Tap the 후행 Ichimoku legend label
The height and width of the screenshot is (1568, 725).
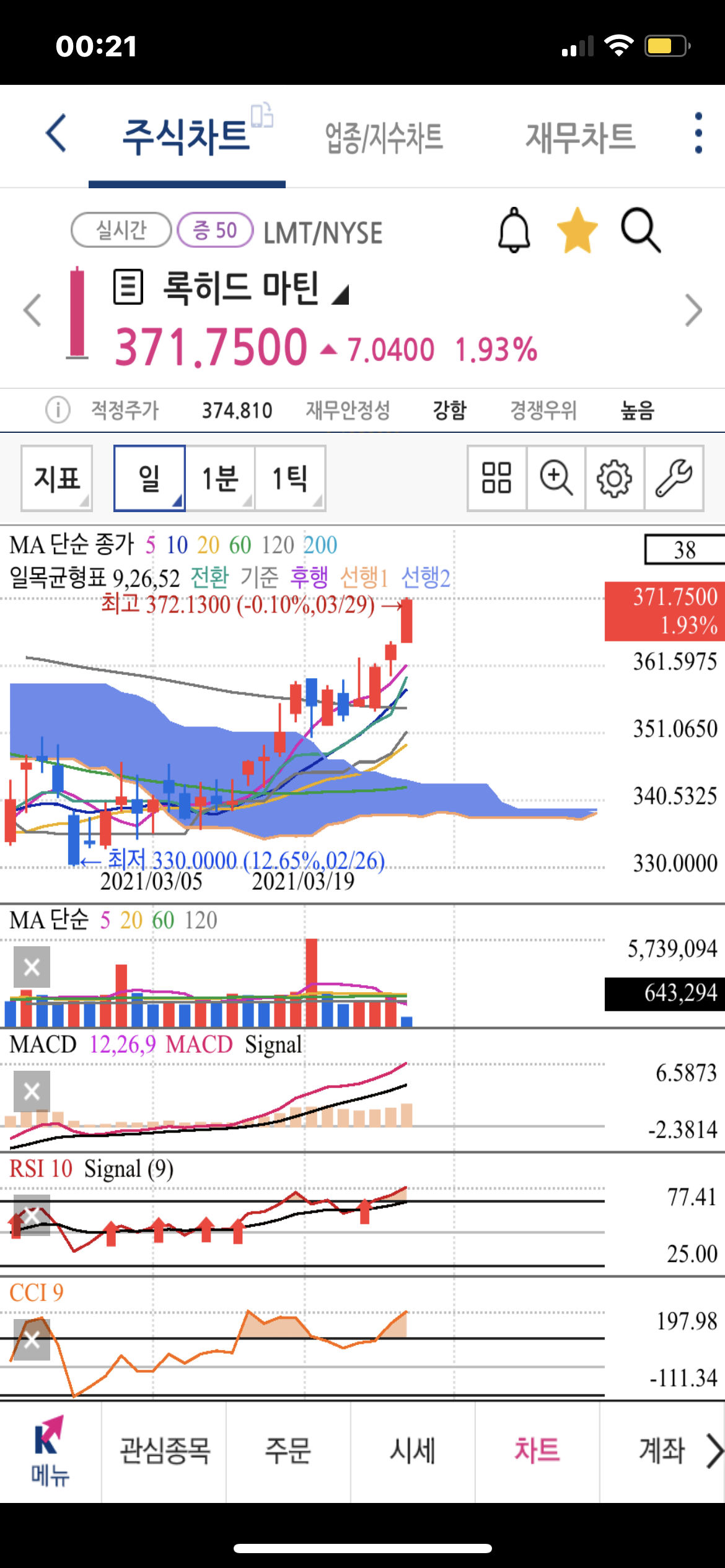pos(309,578)
